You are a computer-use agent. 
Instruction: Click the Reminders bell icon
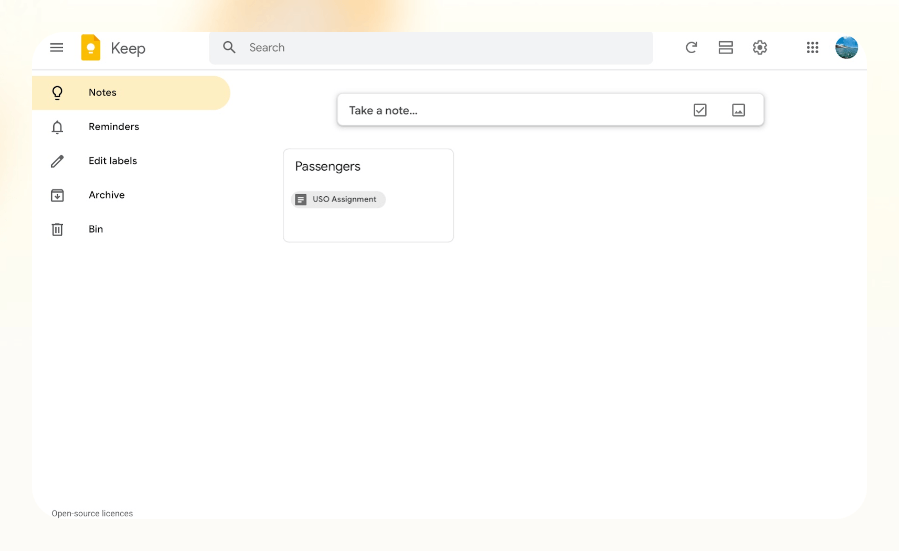click(57, 127)
